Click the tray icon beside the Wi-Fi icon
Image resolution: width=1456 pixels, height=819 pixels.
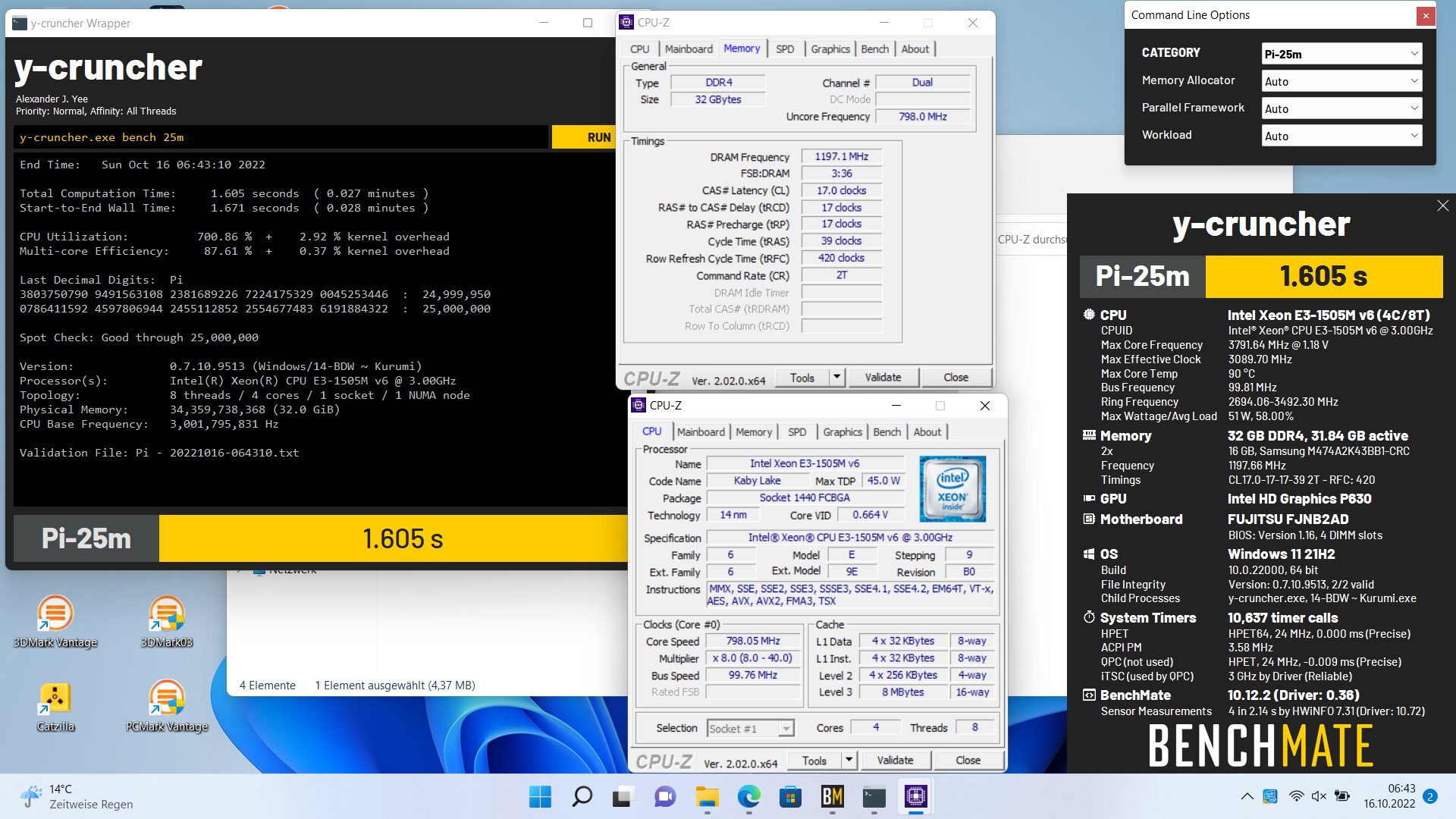click(1270, 796)
